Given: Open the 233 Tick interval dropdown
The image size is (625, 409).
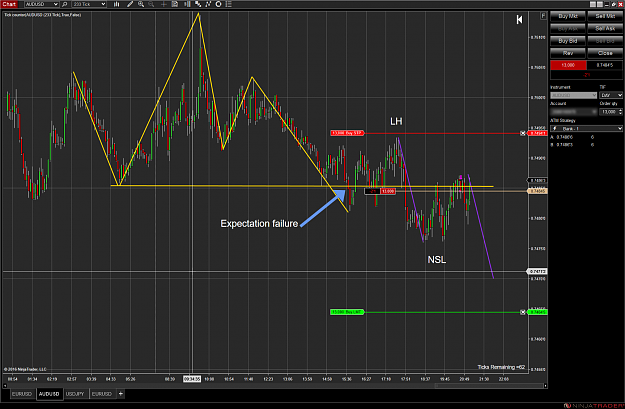Looking at the screenshot, I should (89, 4).
